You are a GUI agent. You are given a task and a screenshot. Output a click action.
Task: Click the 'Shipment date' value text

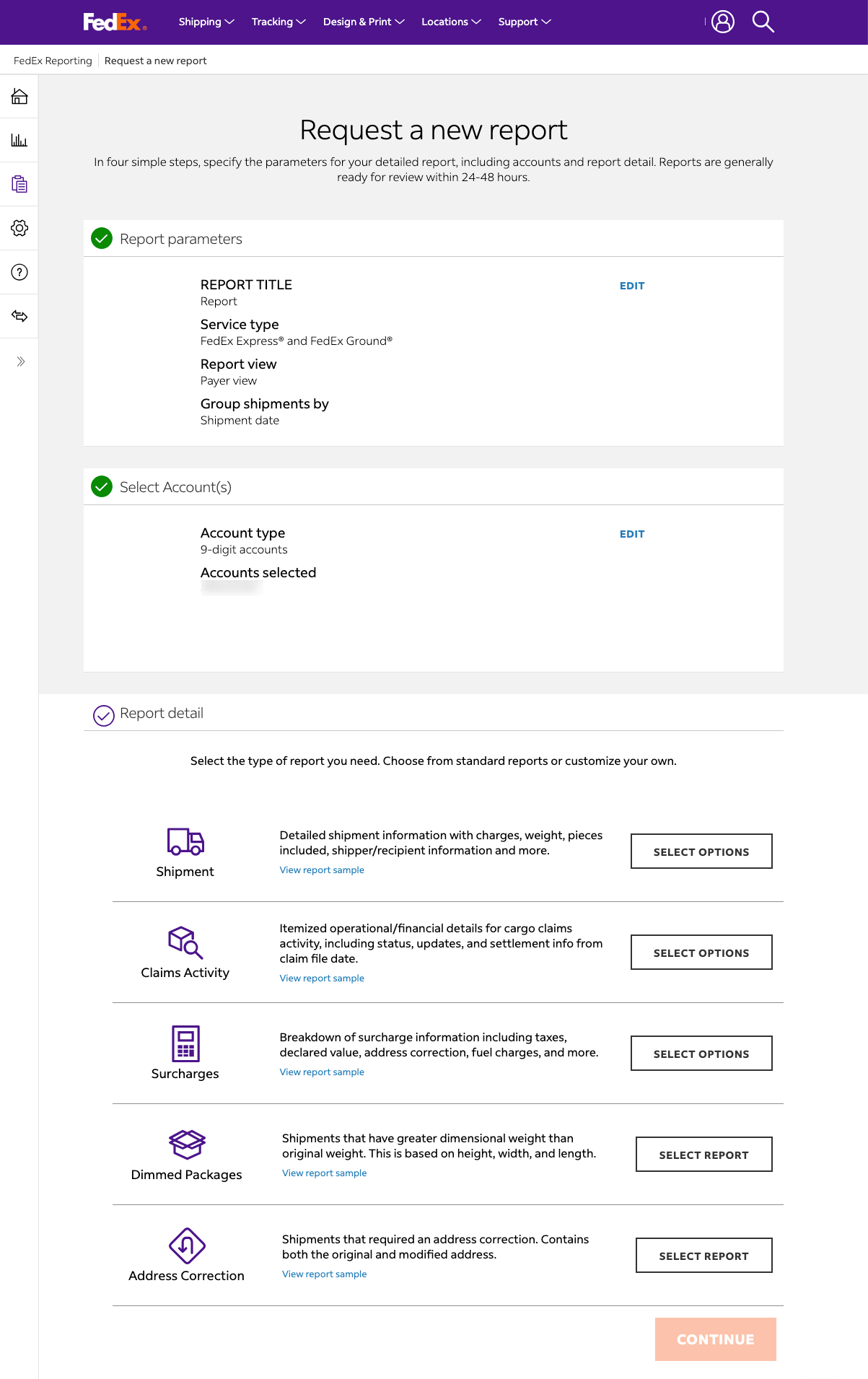tap(240, 421)
